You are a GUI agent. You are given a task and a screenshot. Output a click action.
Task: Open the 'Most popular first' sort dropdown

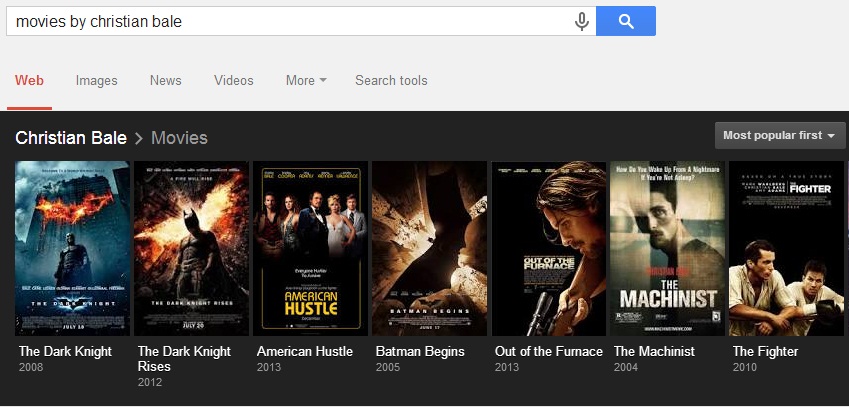click(x=780, y=135)
